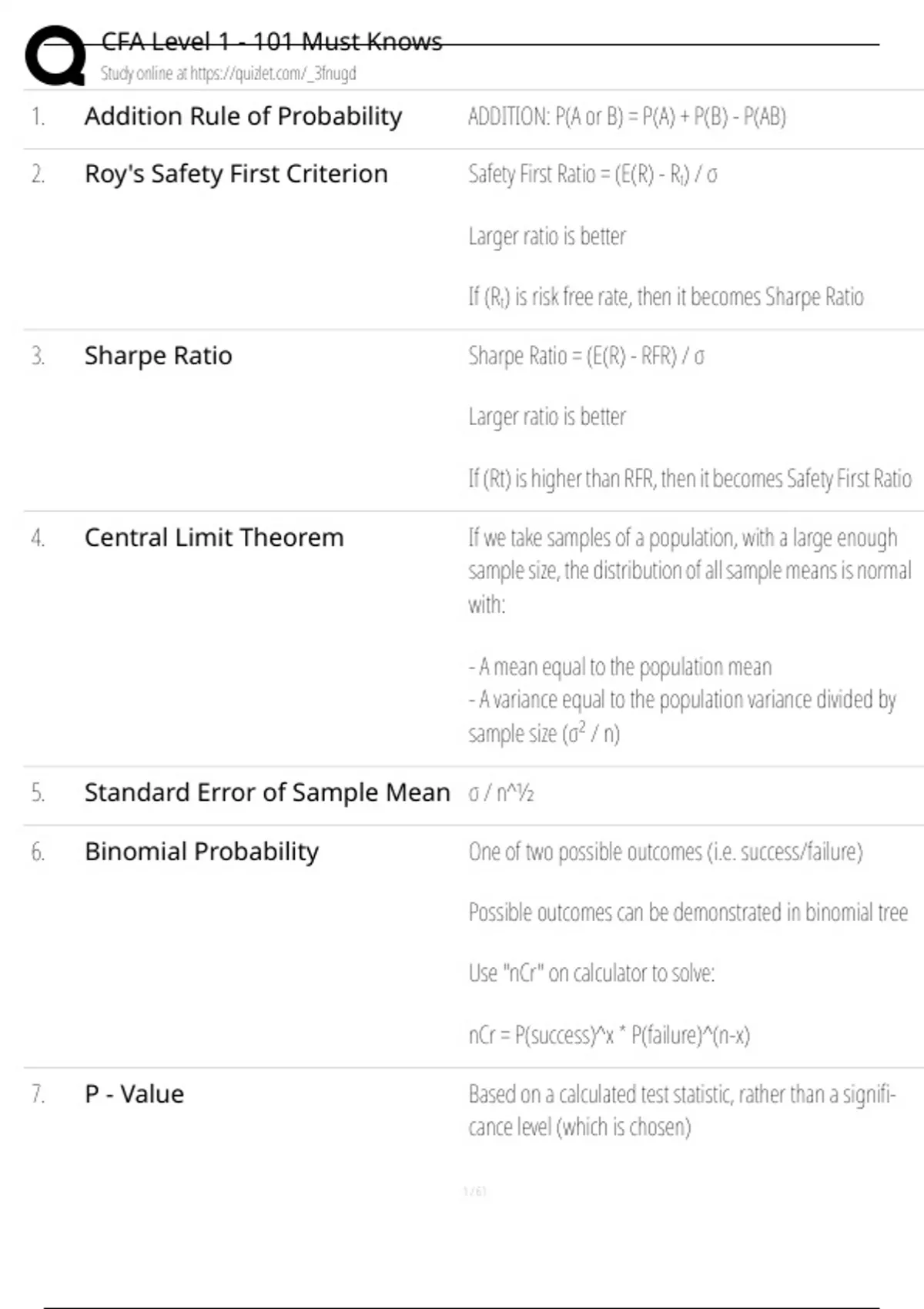Image resolution: width=924 pixels, height=1309 pixels.
Task: Select the Addition Rule of Probability term
Action: click(243, 116)
